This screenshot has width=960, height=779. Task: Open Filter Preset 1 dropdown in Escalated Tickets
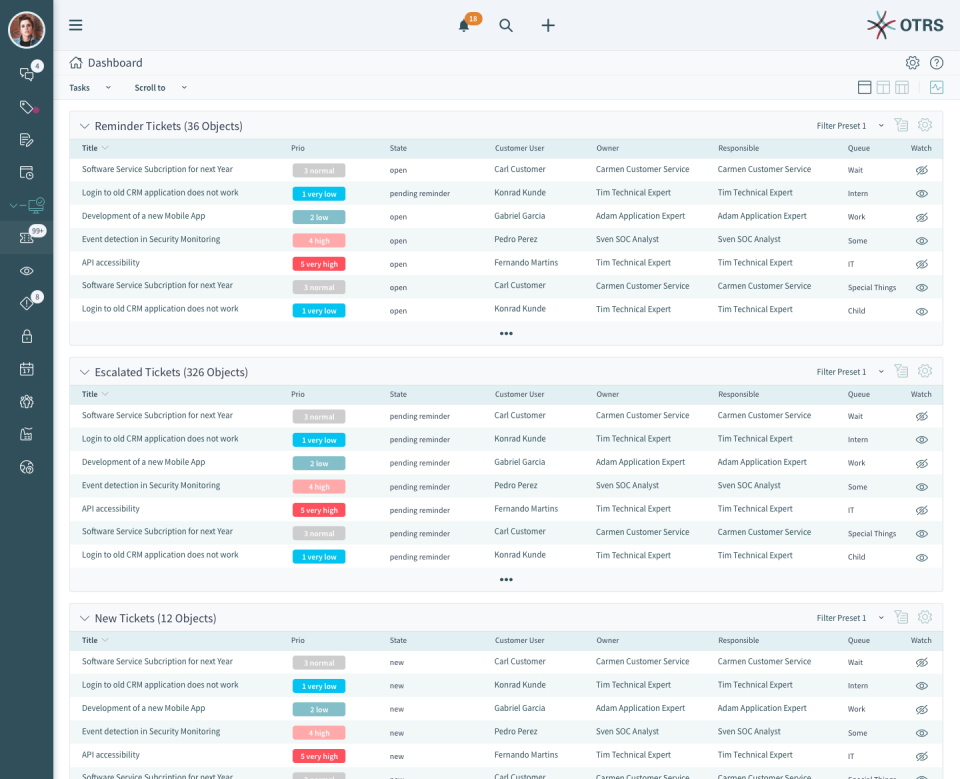point(848,372)
